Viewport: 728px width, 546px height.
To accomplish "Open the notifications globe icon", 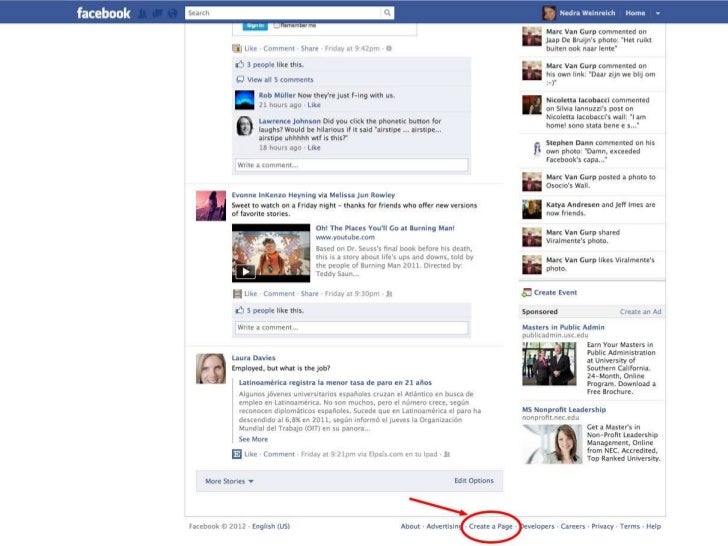I will point(172,13).
